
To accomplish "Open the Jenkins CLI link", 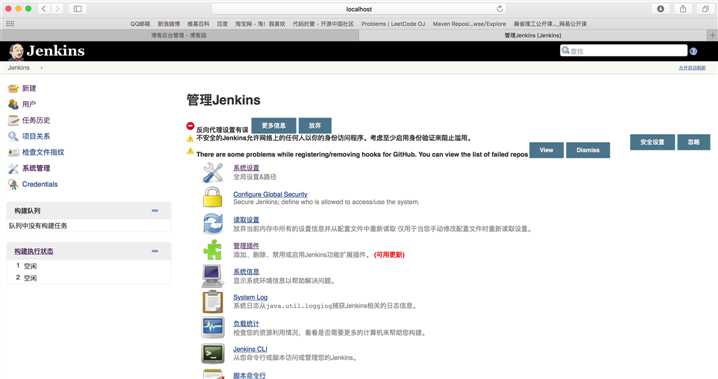I will pyautogui.click(x=250, y=349).
